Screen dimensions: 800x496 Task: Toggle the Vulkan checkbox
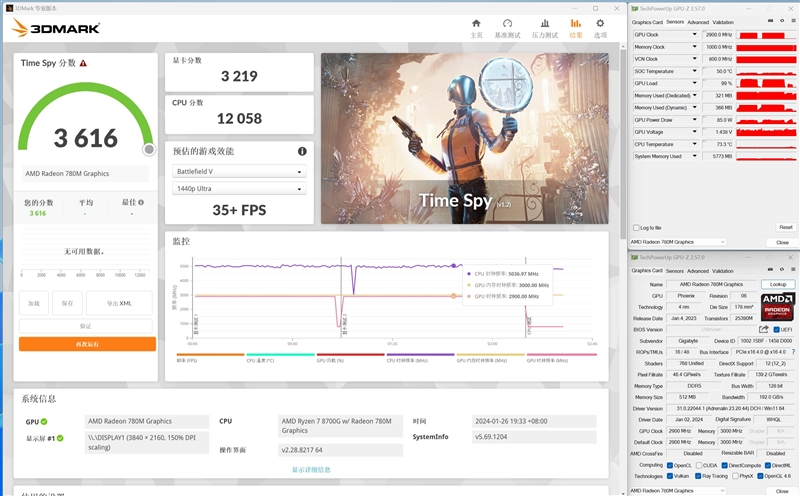pyautogui.click(x=670, y=476)
